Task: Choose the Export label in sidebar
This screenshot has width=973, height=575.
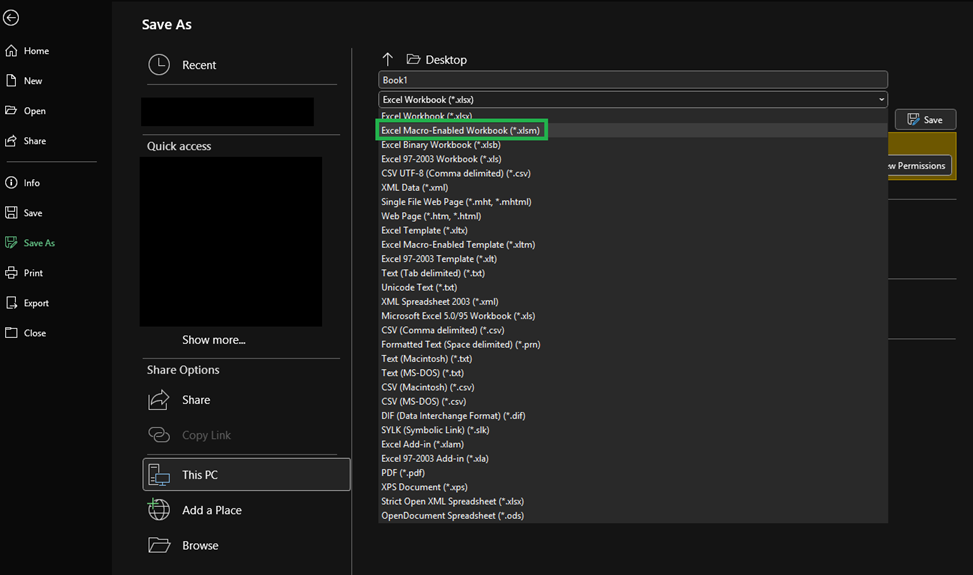Action: click(36, 303)
